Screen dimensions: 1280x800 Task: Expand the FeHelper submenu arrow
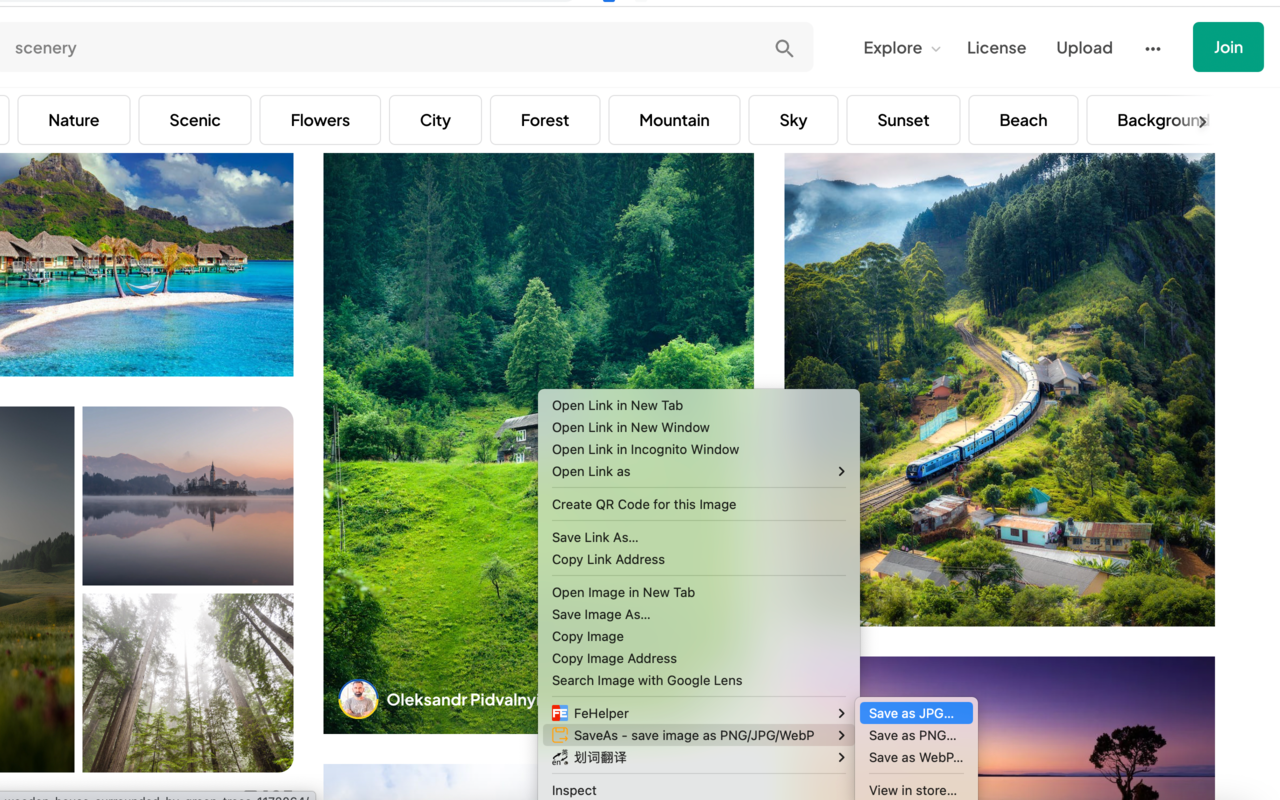(x=841, y=713)
